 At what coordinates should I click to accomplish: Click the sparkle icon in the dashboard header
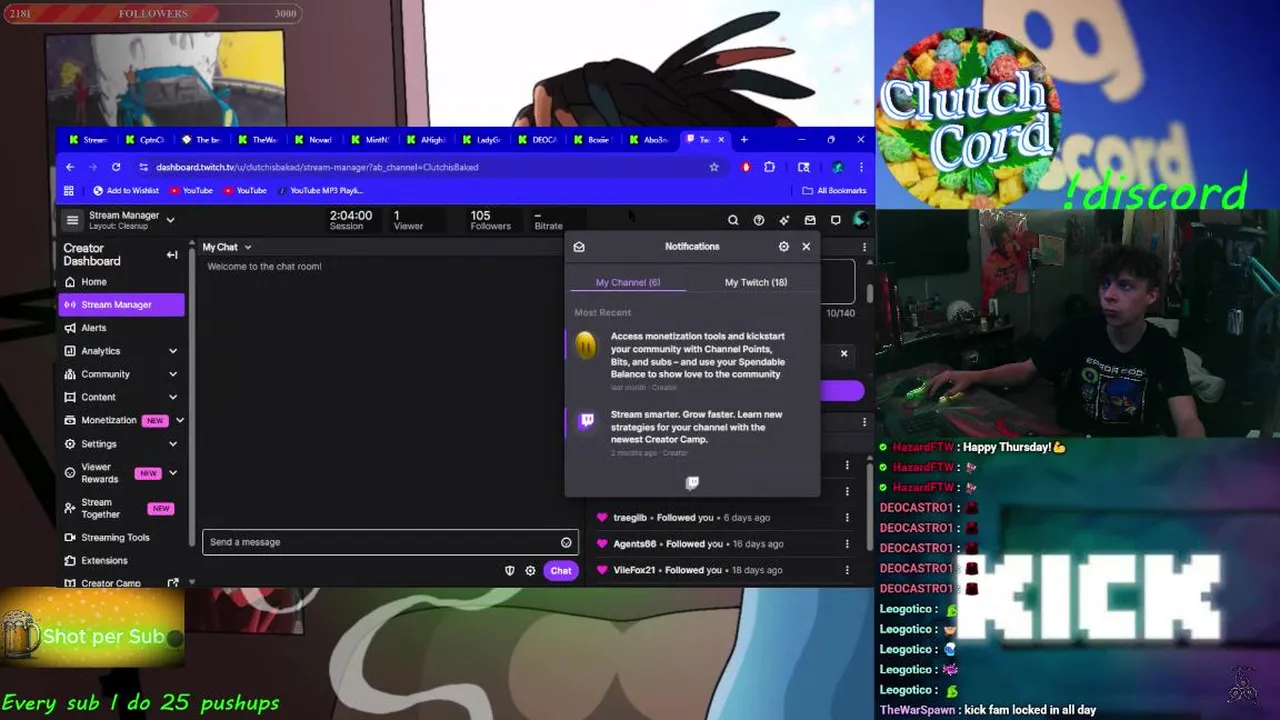pyautogui.click(x=784, y=220)
